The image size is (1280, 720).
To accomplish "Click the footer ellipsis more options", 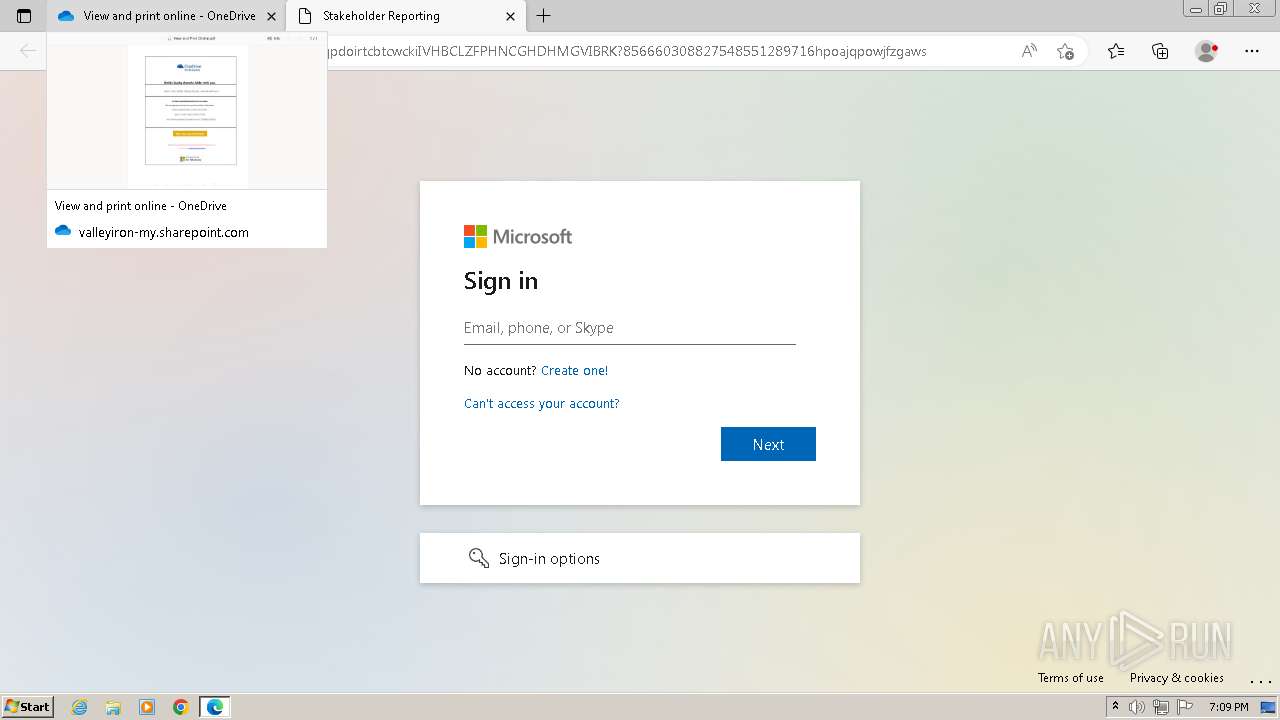I will [x=1260, y=680].
